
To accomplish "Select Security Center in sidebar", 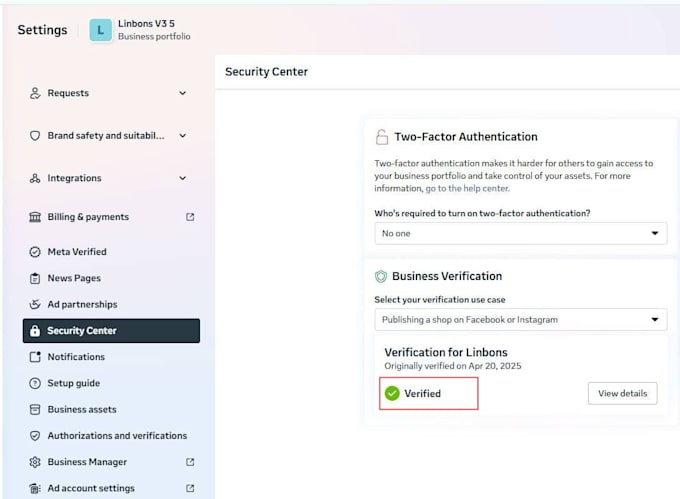I will point(111,331).
